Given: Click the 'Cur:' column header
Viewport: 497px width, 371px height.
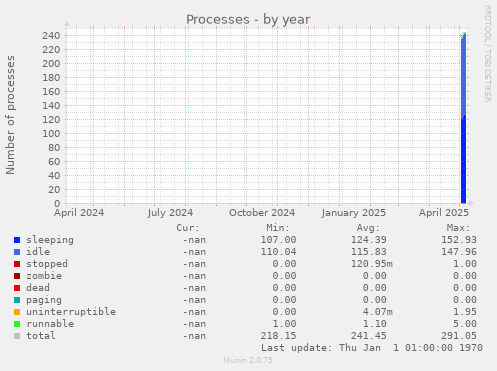Looking at the screenshot, I should [x=188, y=228].
